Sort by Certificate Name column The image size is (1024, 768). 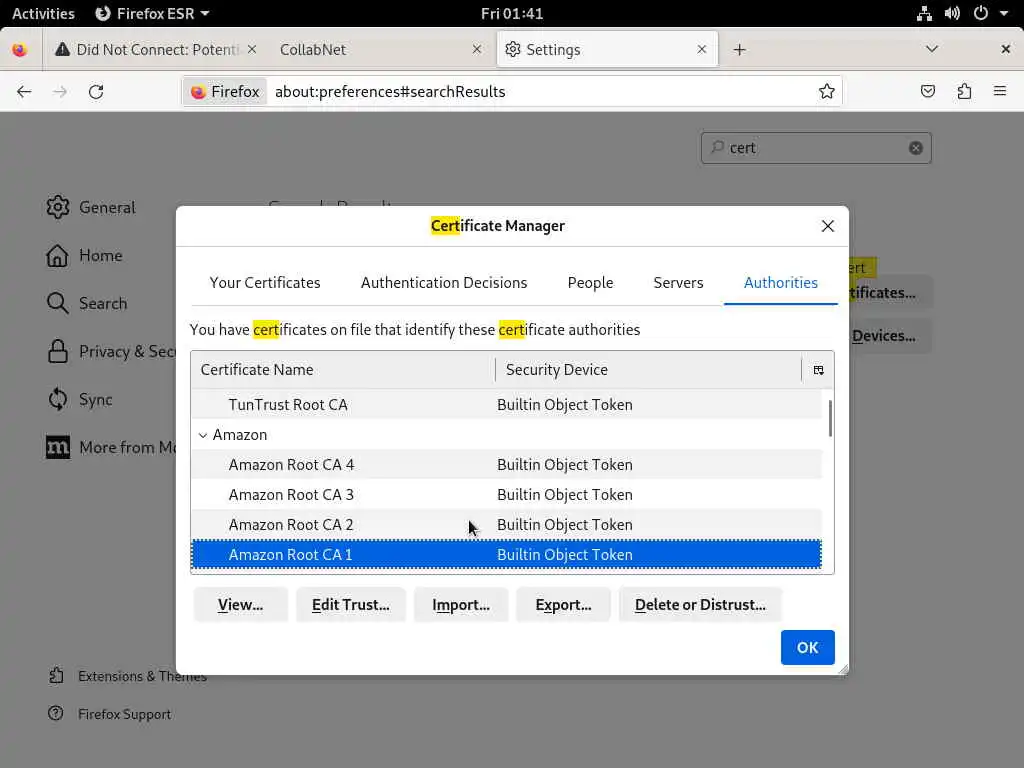[343, 370]
